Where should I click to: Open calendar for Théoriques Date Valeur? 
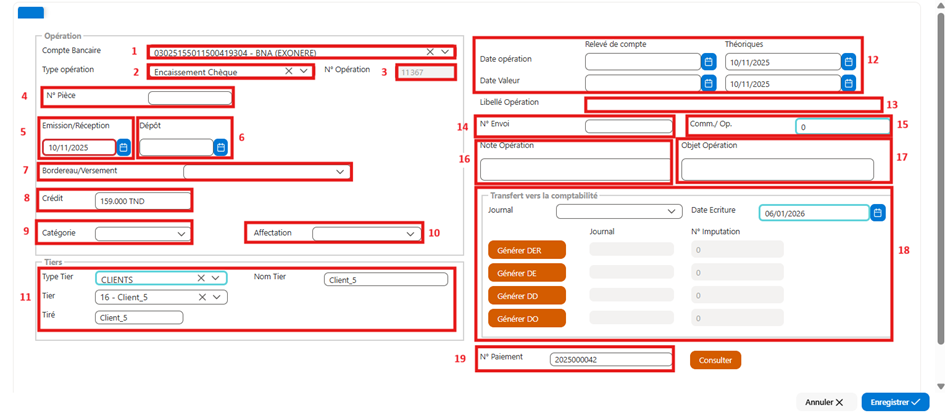pyautogui.click(x=849, y=83)
